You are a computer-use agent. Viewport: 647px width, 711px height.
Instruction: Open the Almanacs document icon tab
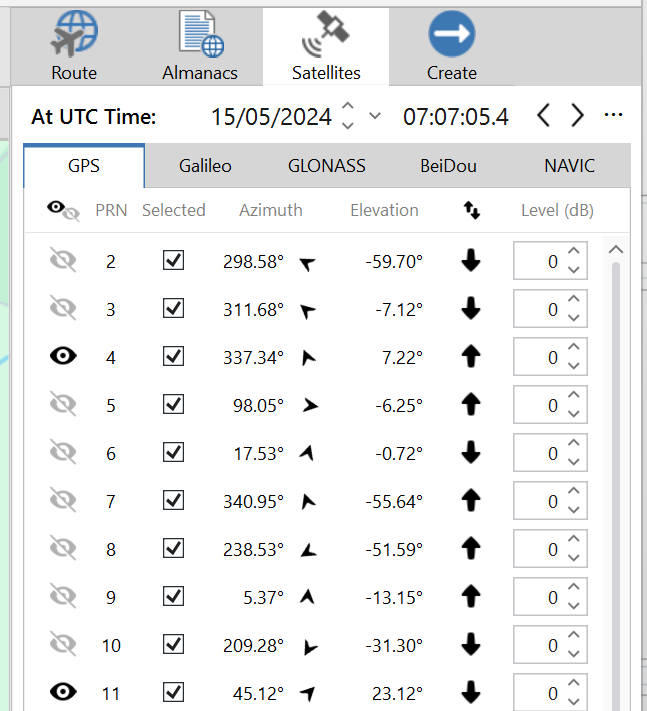[200, 46]
